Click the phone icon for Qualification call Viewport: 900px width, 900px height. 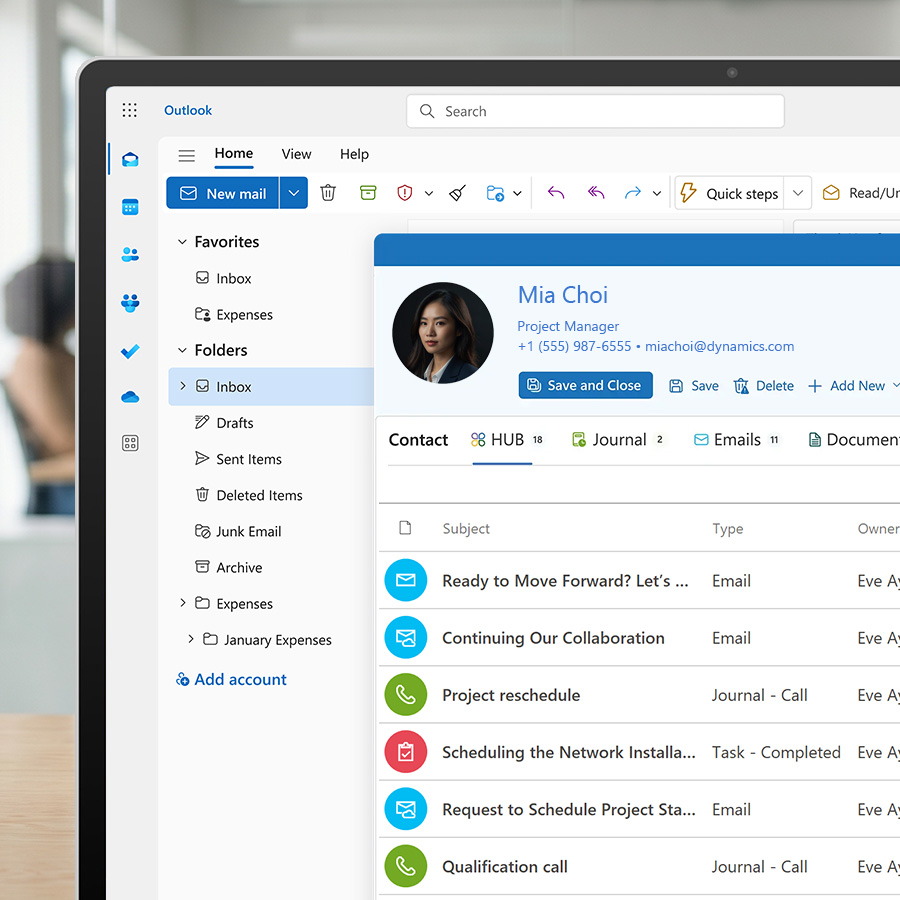pos(406,866)
